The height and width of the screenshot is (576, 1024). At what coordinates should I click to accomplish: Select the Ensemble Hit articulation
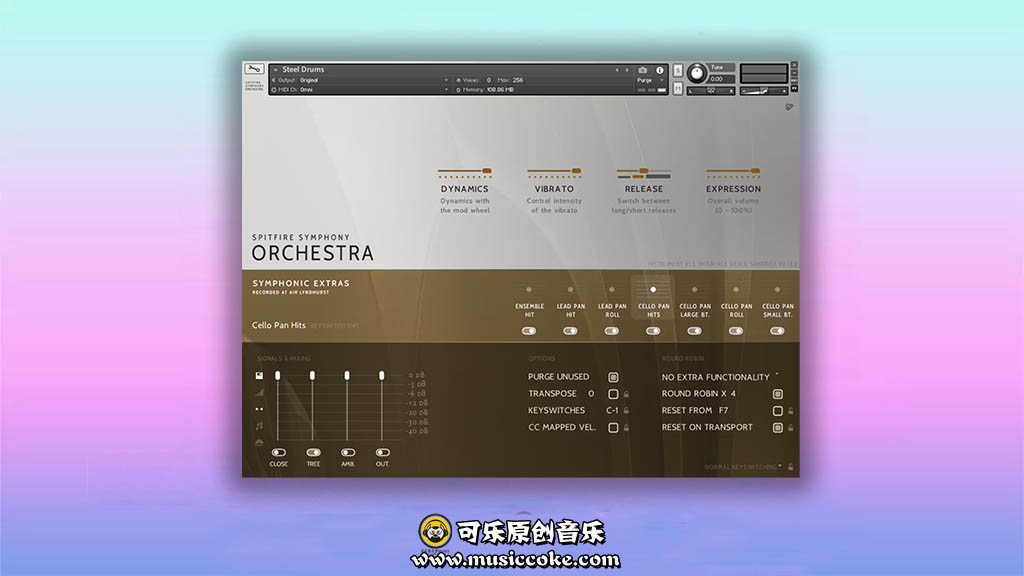(529, 300)
